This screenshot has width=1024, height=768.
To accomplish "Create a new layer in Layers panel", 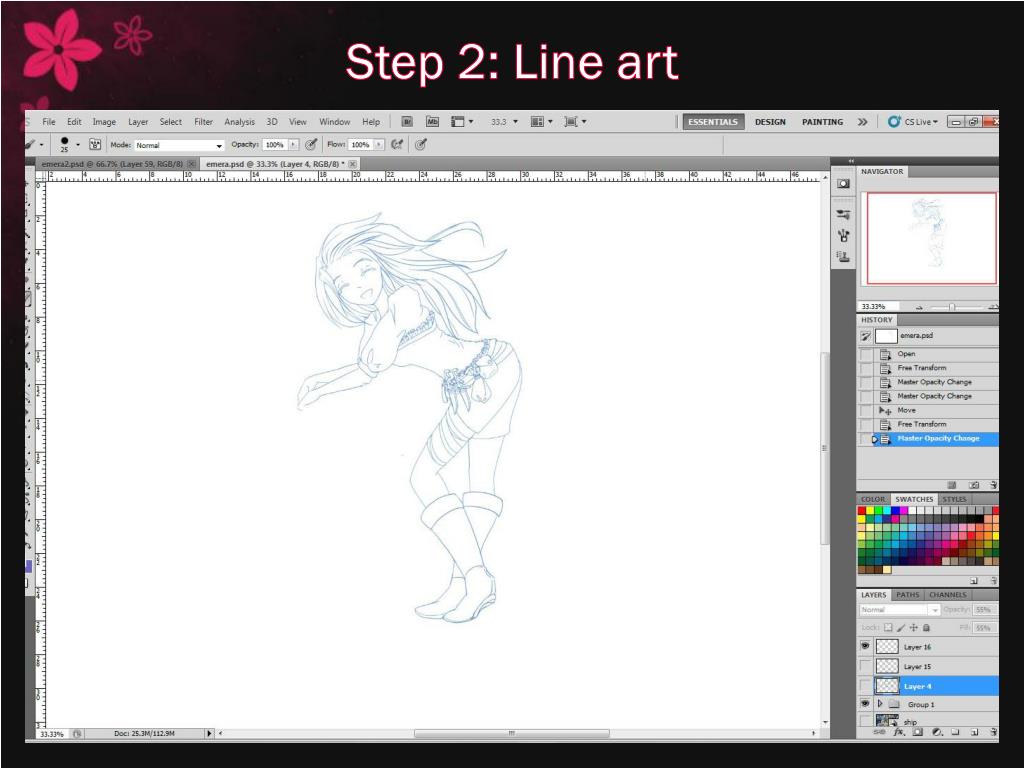I will coord(974,732).
